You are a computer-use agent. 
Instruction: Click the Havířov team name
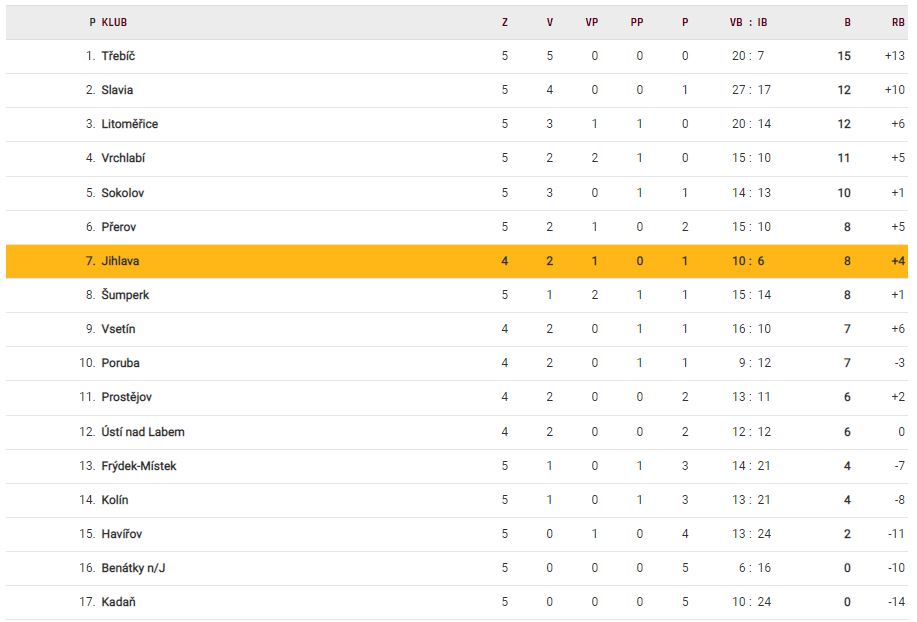pyautogui.click(x=121, y=534)
